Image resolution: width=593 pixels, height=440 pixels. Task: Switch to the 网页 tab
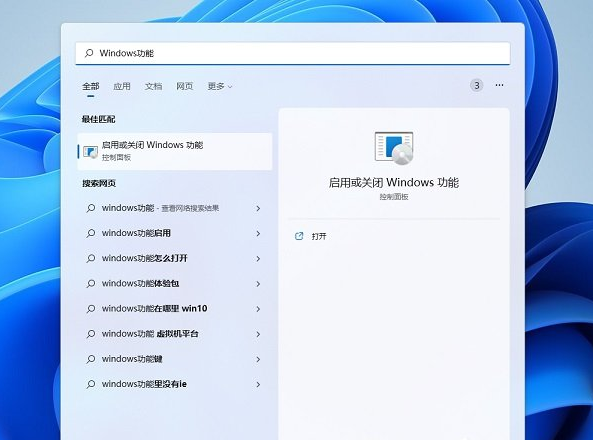click(x=185, y=86)
